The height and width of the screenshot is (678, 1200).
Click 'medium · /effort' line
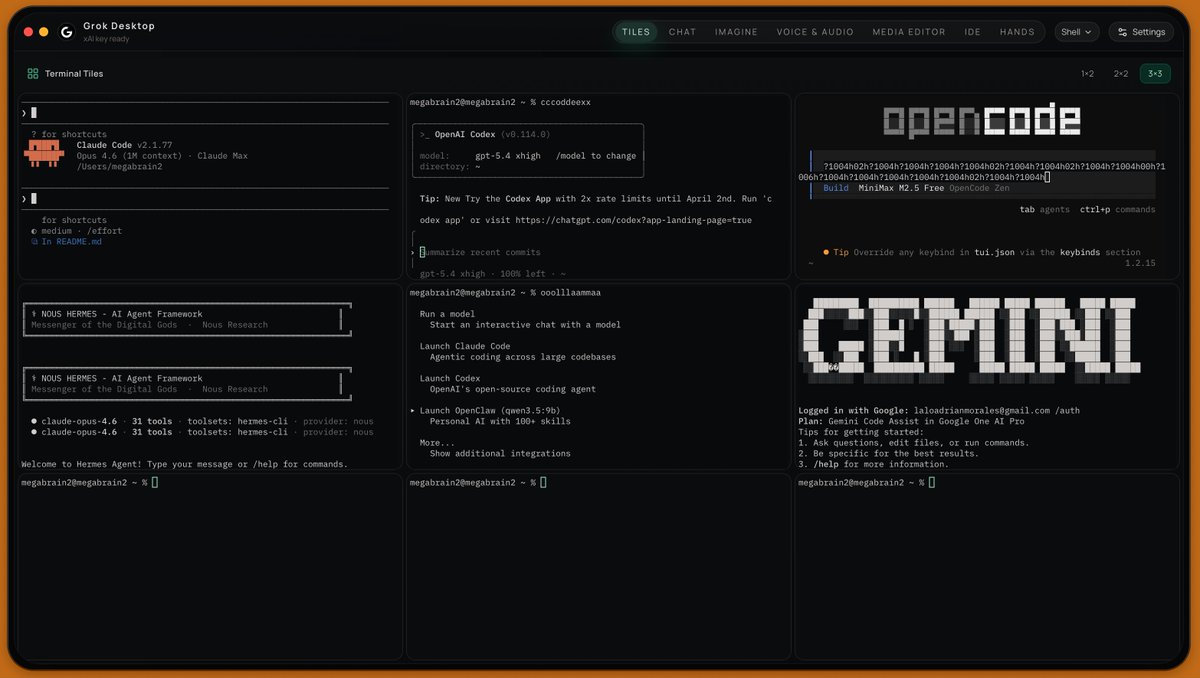(x=76, y=231)
